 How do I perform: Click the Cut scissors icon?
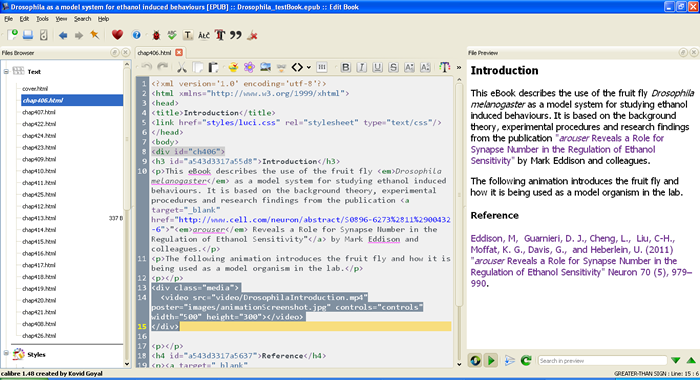pyautogui.click(x=181, y=67)
